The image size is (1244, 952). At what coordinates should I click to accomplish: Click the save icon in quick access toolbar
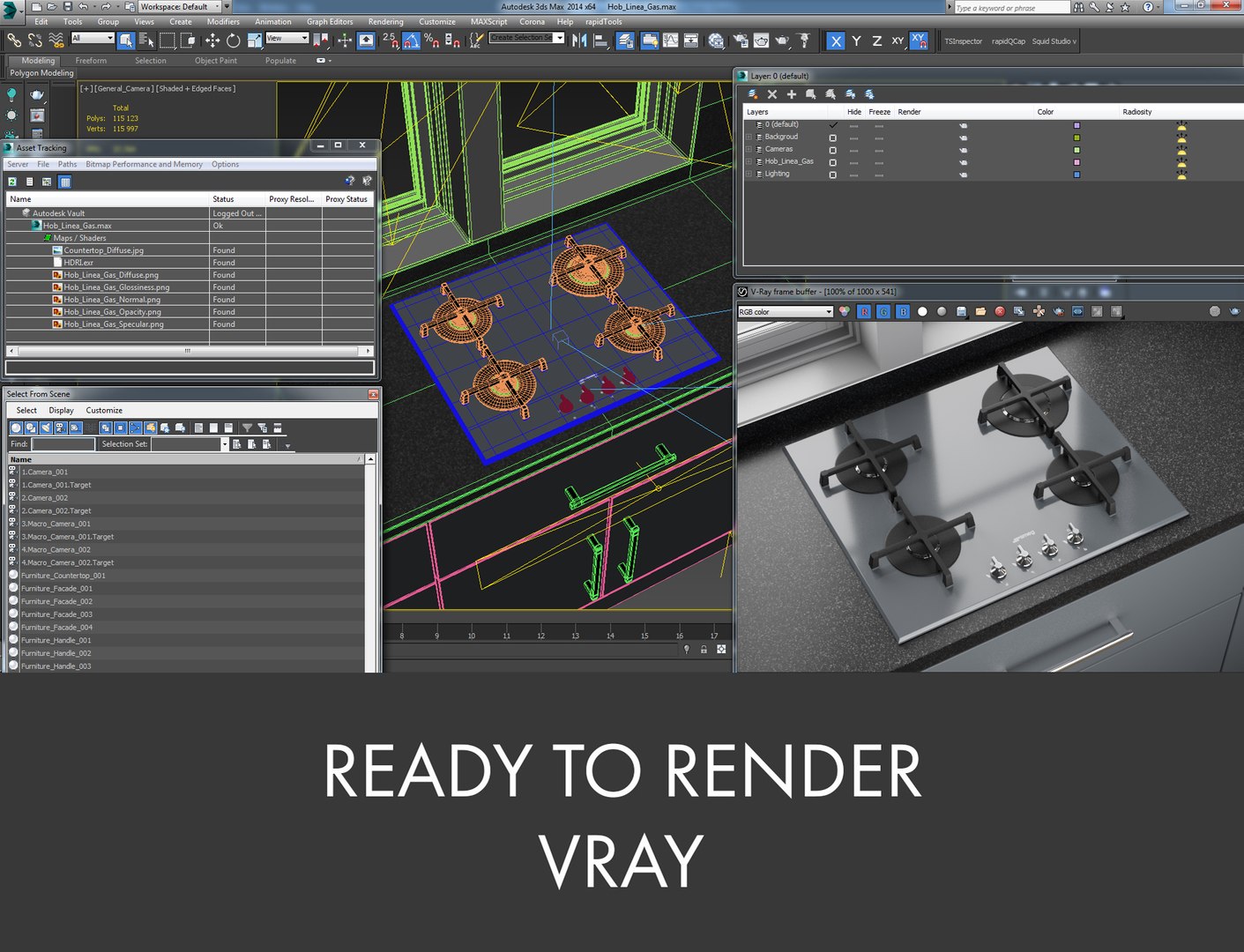click(67, 6)
